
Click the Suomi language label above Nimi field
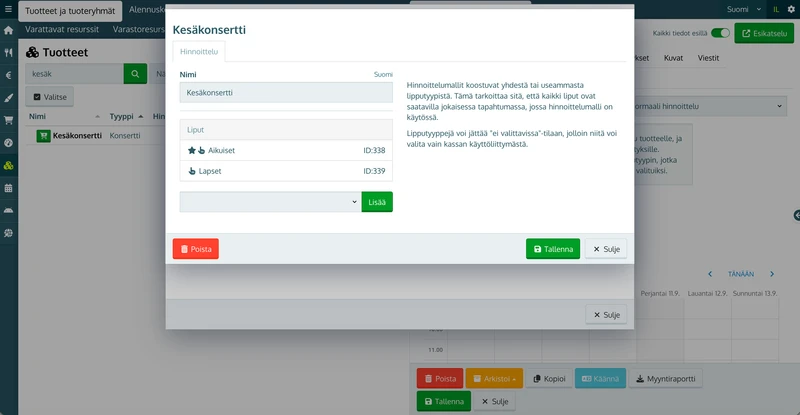pyautogui.click(x=383, y=75)
